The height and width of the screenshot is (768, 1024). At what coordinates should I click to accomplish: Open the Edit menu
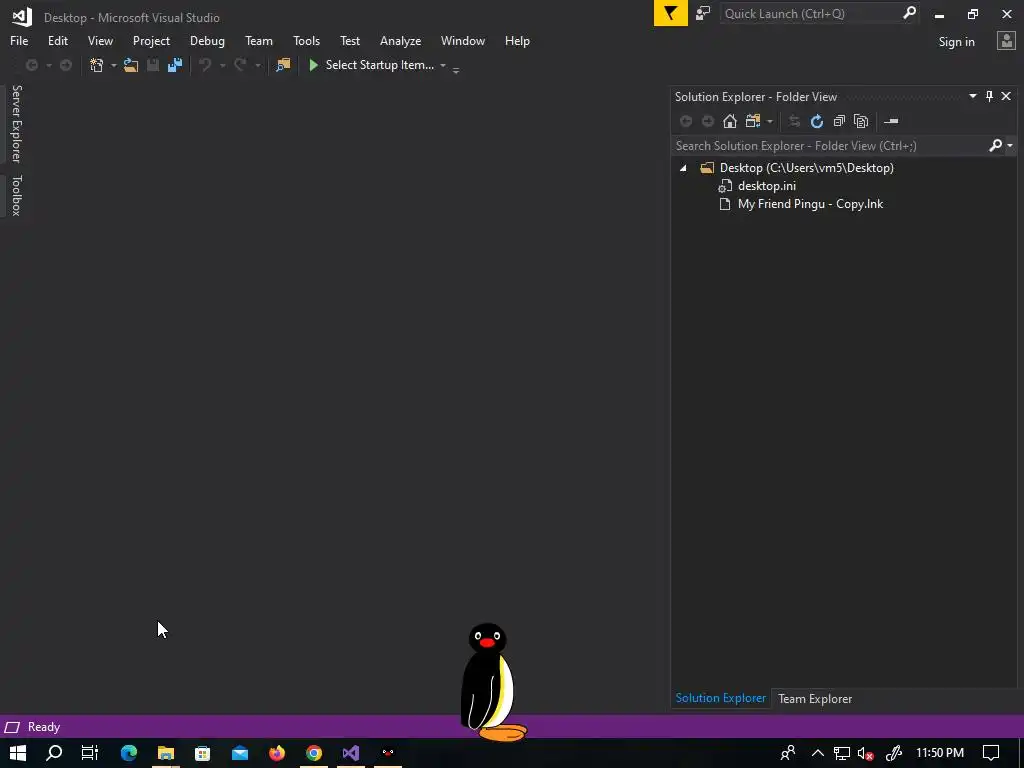click(x=57, y=40)
